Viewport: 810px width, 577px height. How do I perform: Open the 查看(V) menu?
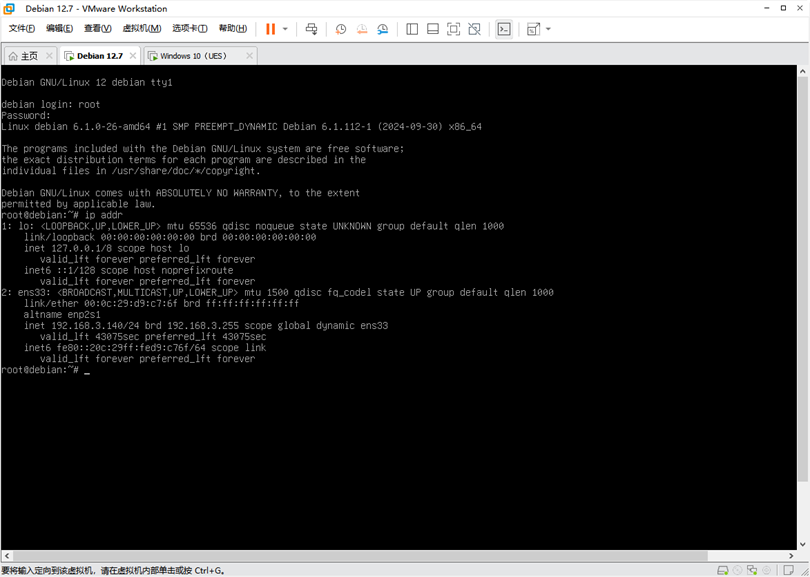tap(98, 28)
